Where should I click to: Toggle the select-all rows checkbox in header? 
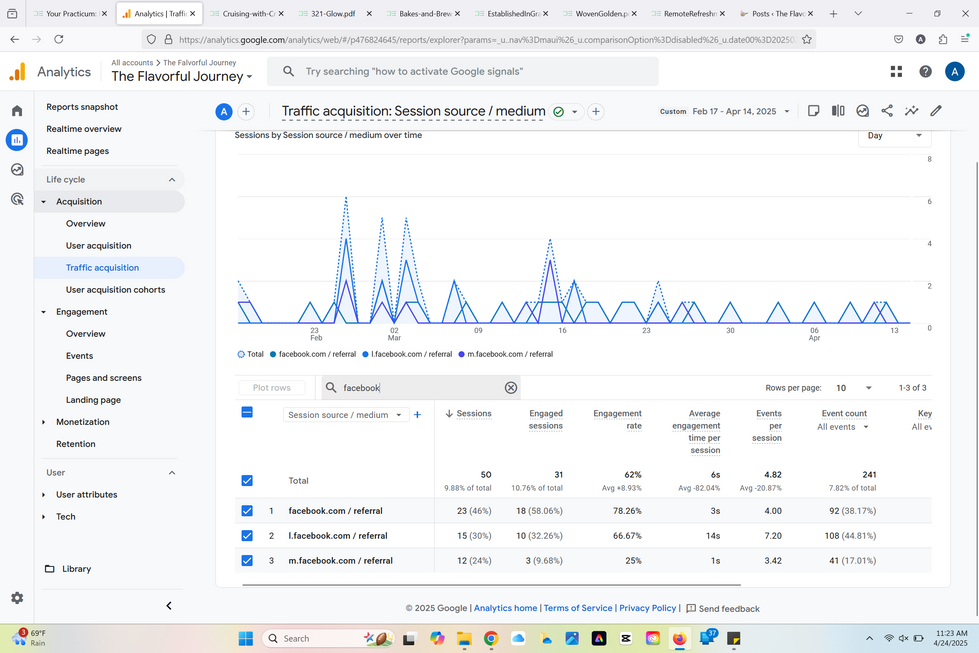click(247, 412)
